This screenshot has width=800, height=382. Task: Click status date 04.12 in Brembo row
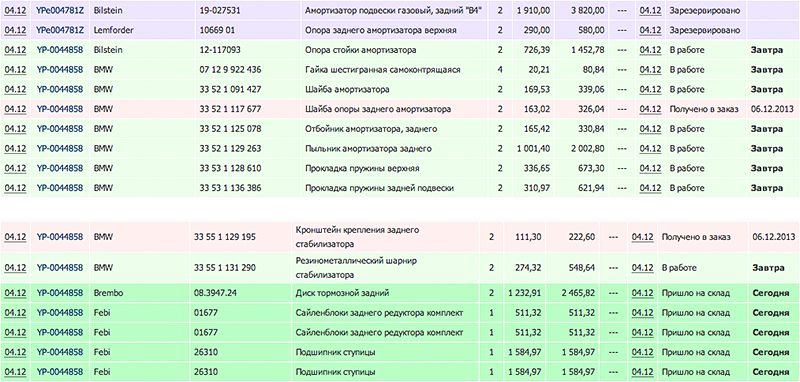click(642, 293)
